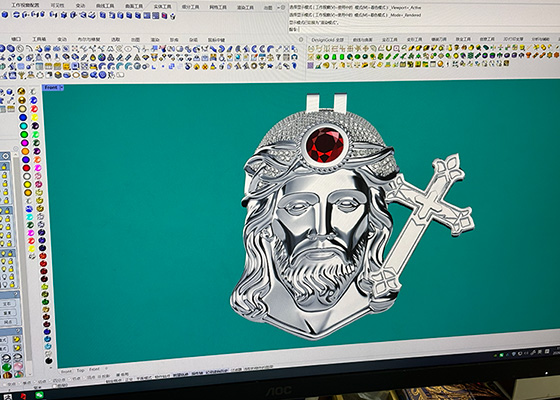Open the Front viewport title dropdown arrow

[x=61, y=88]
